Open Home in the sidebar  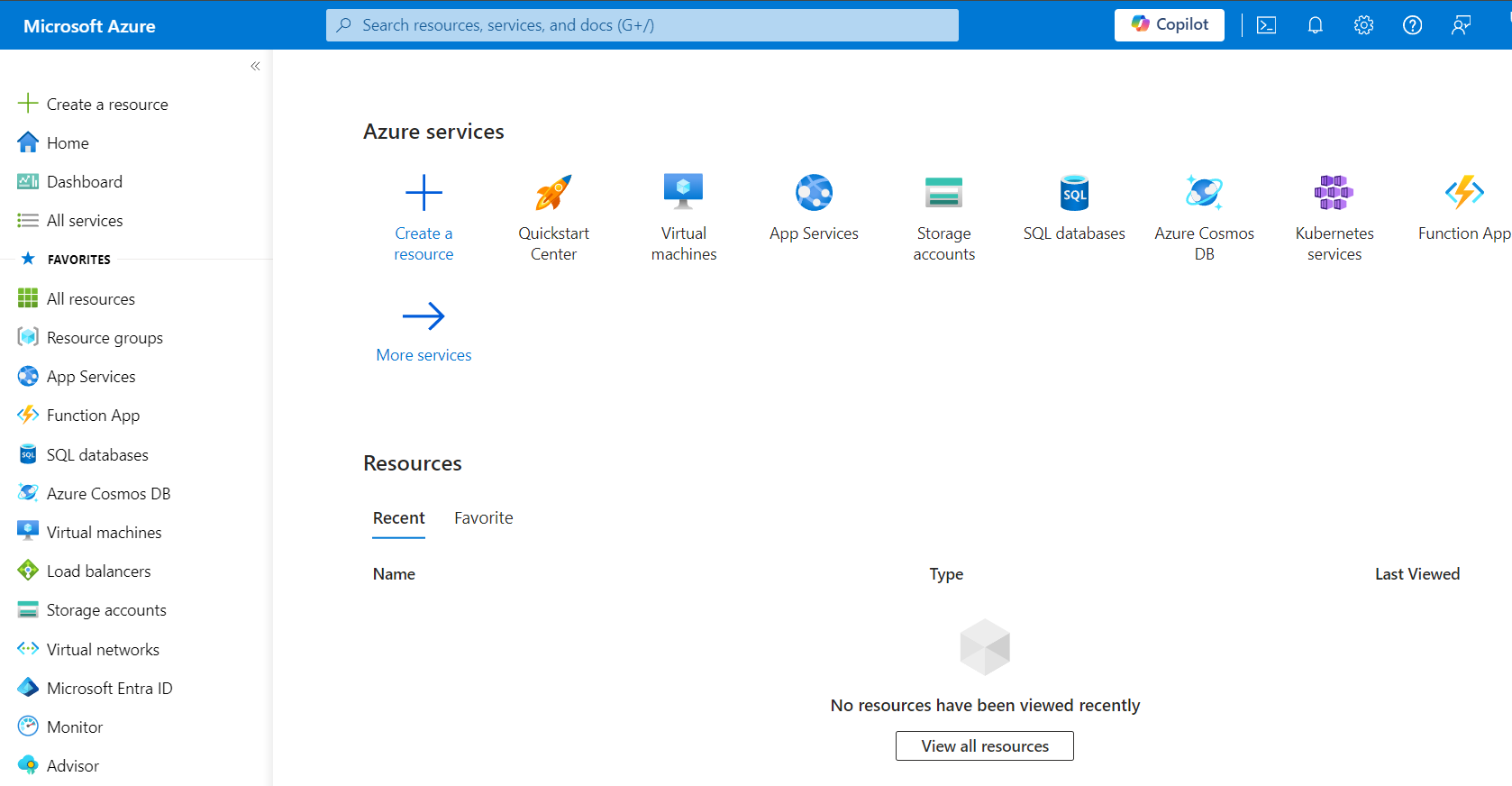[x=53, y=142]
